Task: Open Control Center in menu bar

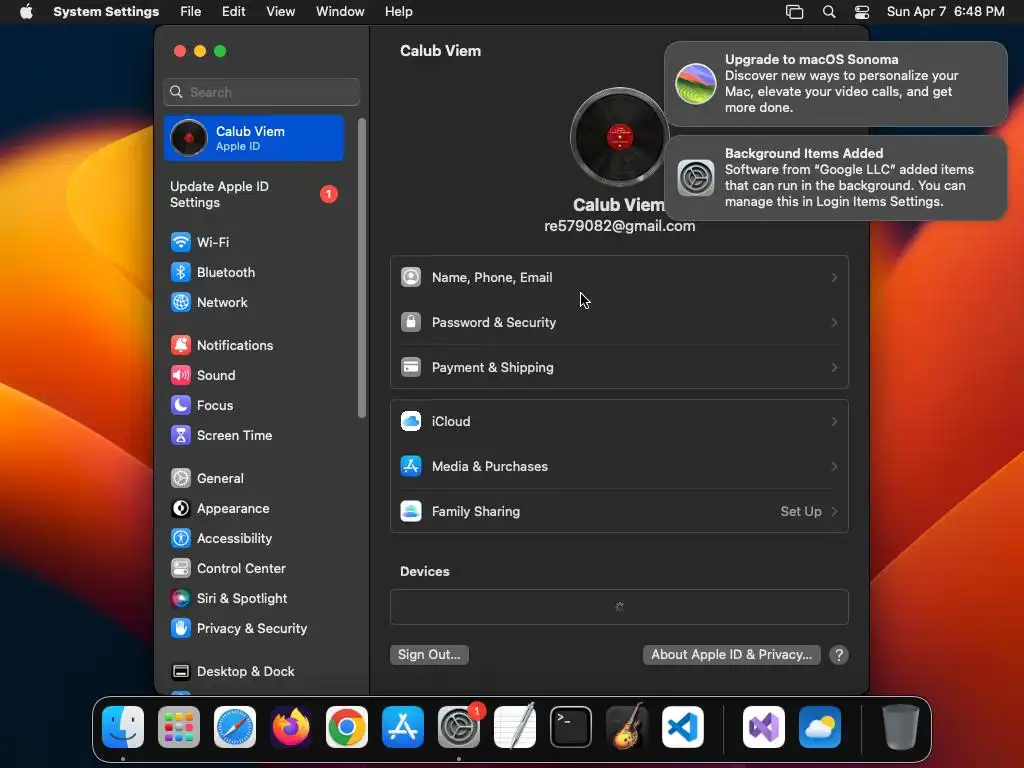Action: point(861,12)
